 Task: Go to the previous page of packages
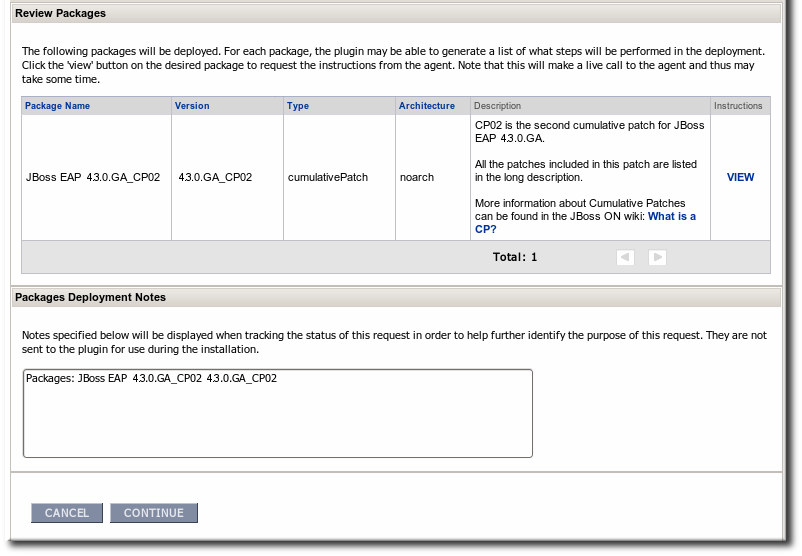(625, 257)
